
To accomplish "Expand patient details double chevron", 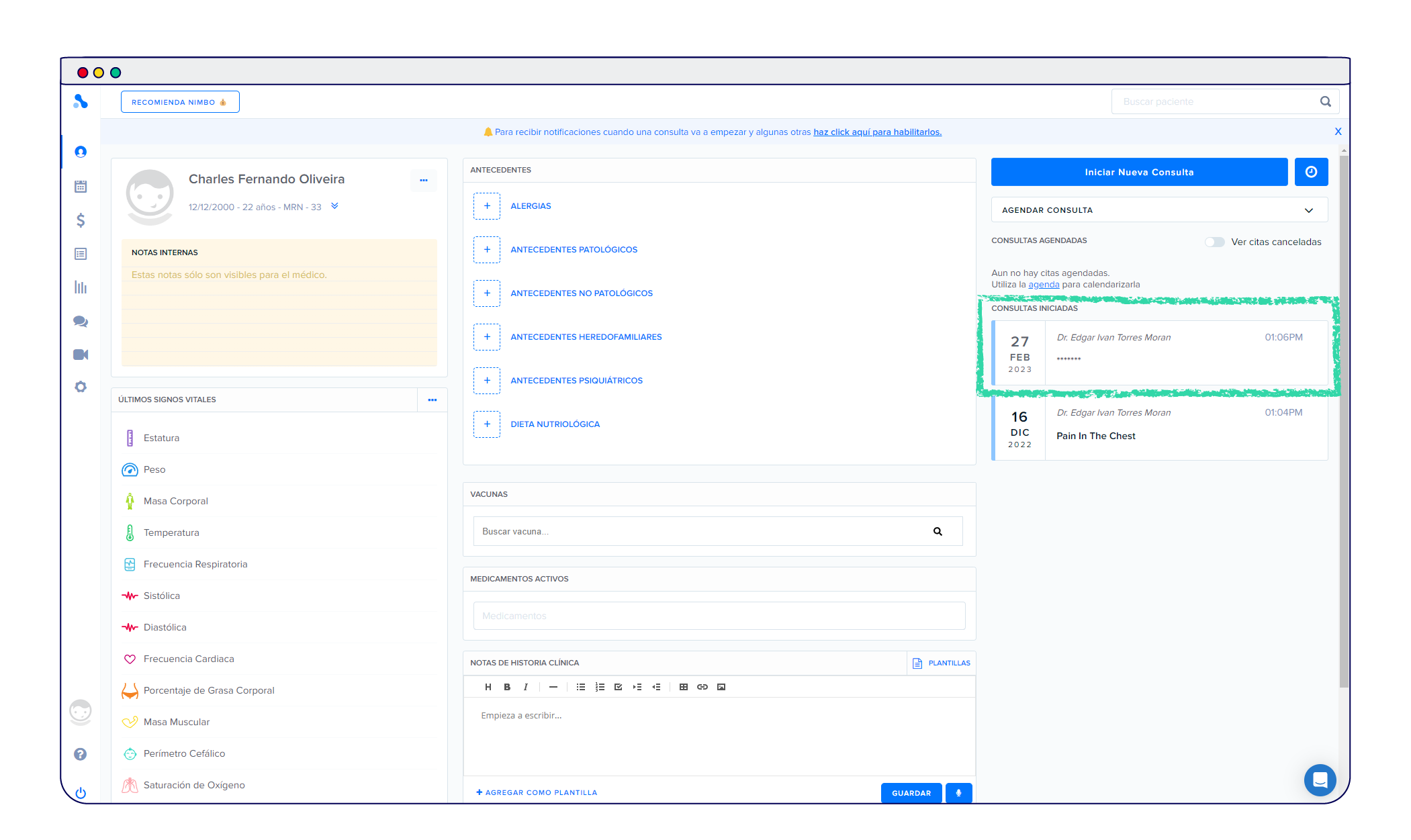I will 334,206.
